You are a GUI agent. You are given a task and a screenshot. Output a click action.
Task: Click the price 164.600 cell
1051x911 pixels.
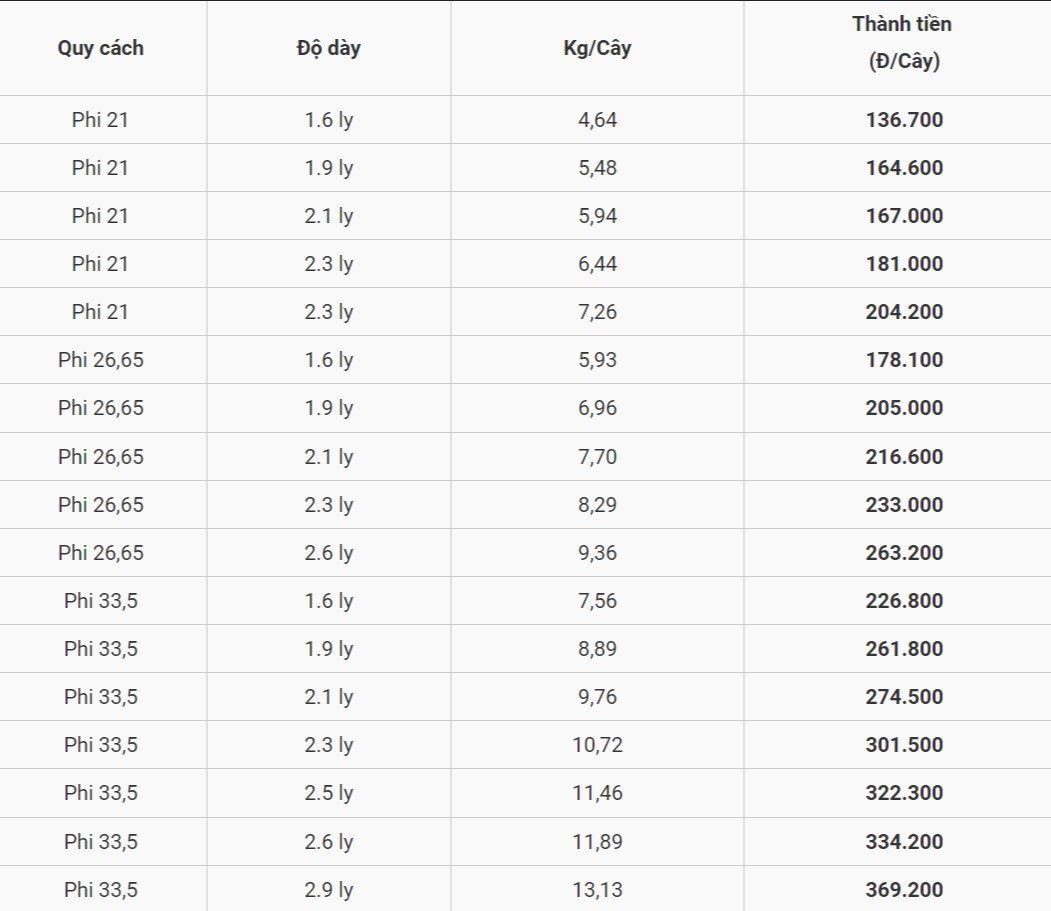pos(904,168)
